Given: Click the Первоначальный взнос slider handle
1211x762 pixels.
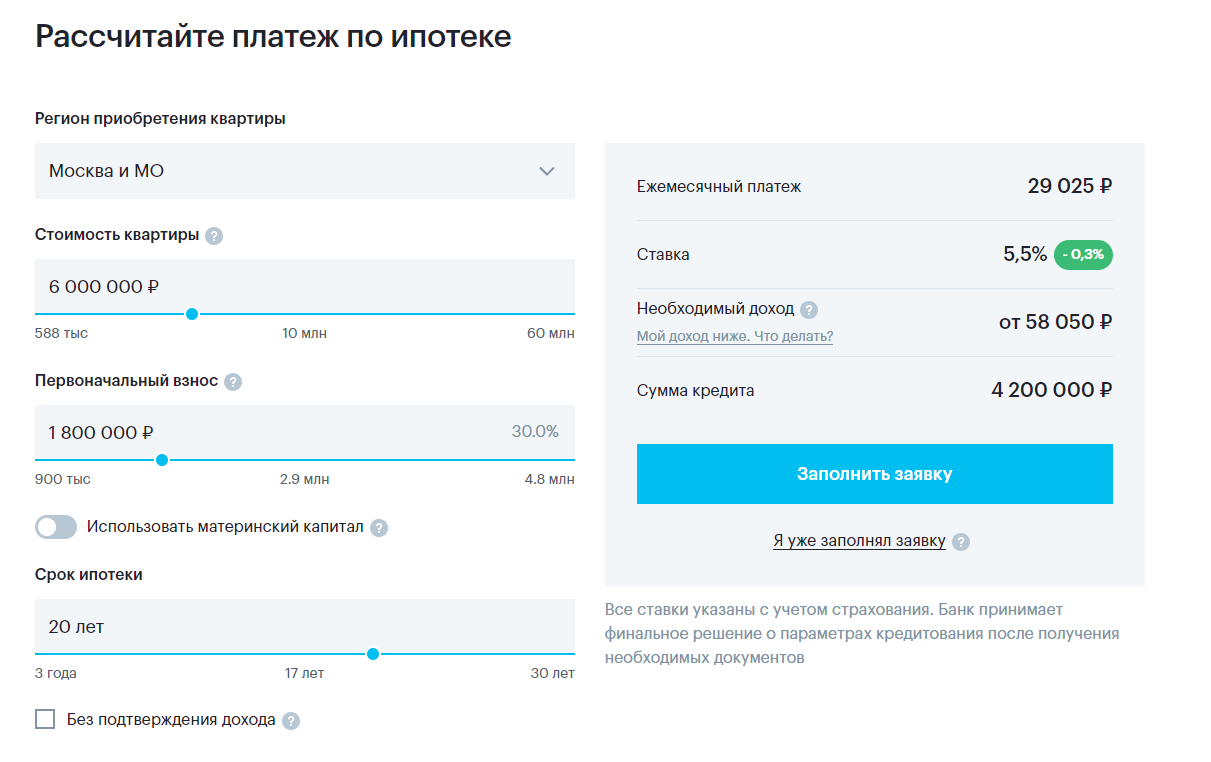Looking at the screenshot, I should tap(162, 460).
